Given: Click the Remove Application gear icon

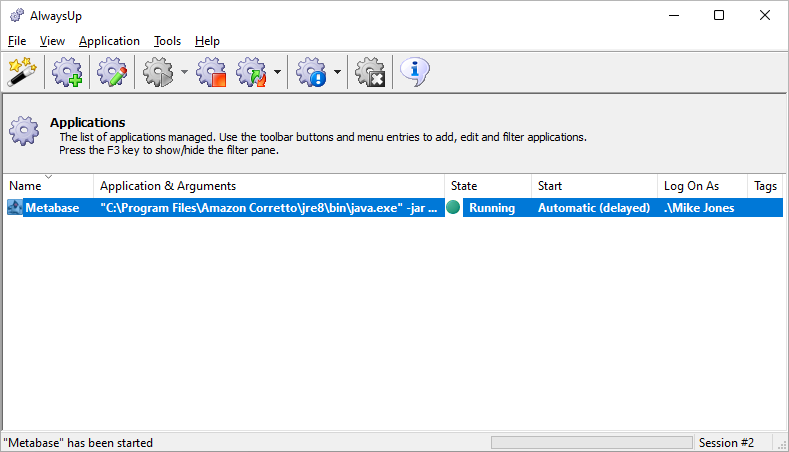Looking at the screenshot, I should (x=370, y=72).
